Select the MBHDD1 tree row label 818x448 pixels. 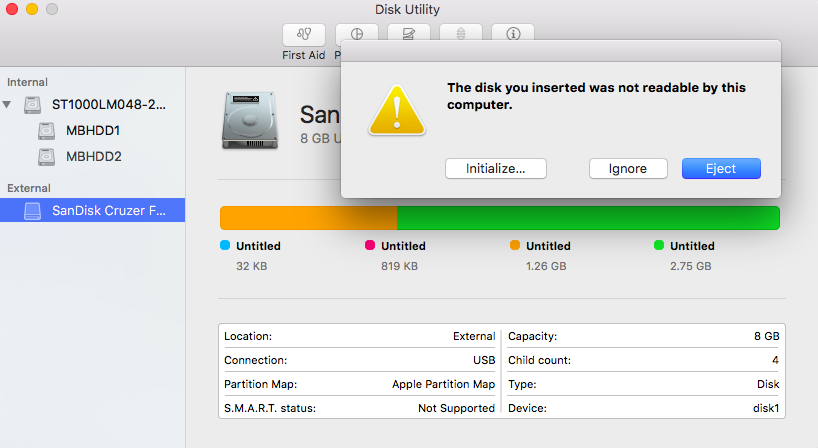[93, 130]
